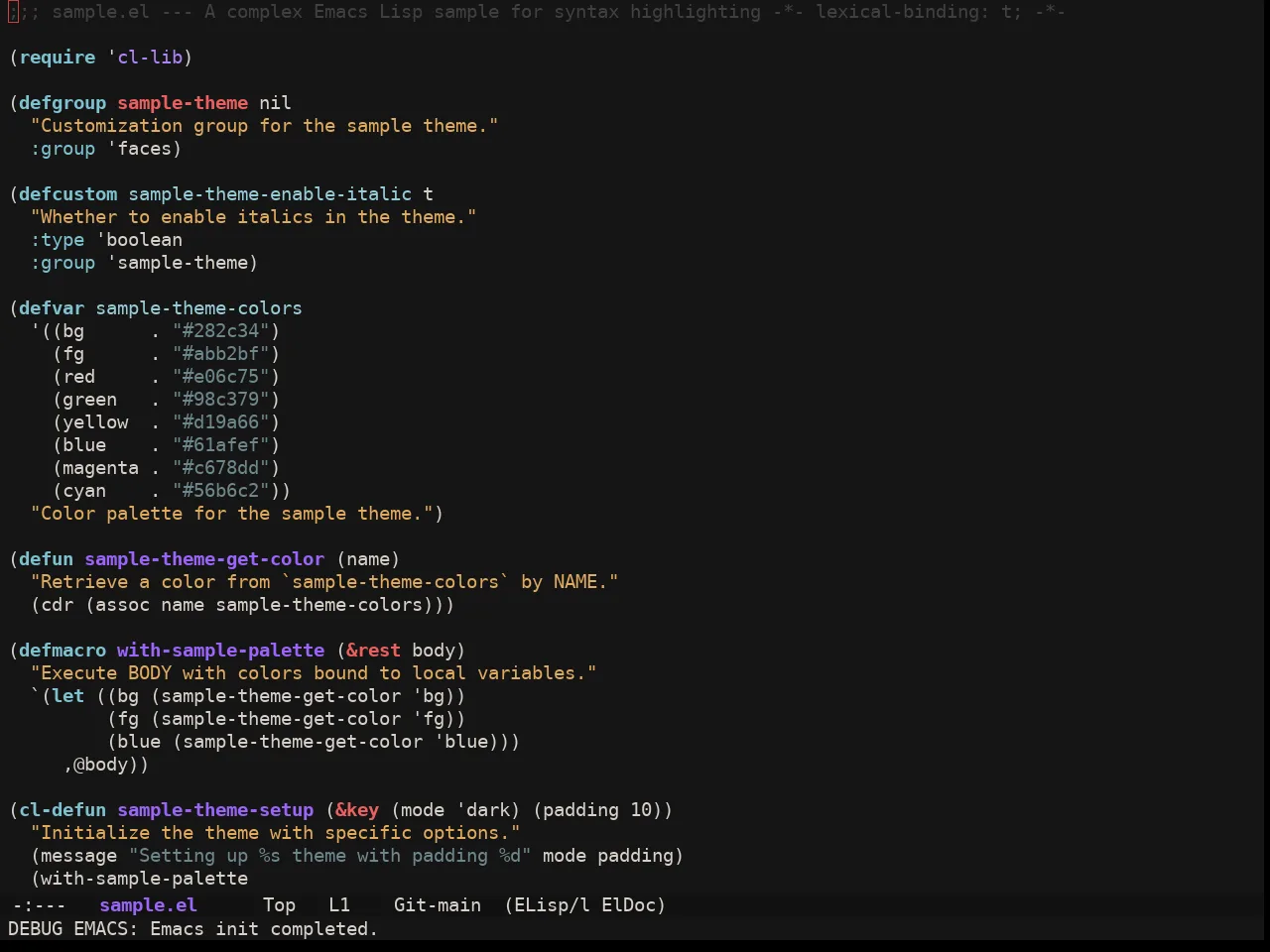1270x952 pixels.
Task: Click the docstring "Execute BODY with colors bound..."
Action: coord(314,673)
